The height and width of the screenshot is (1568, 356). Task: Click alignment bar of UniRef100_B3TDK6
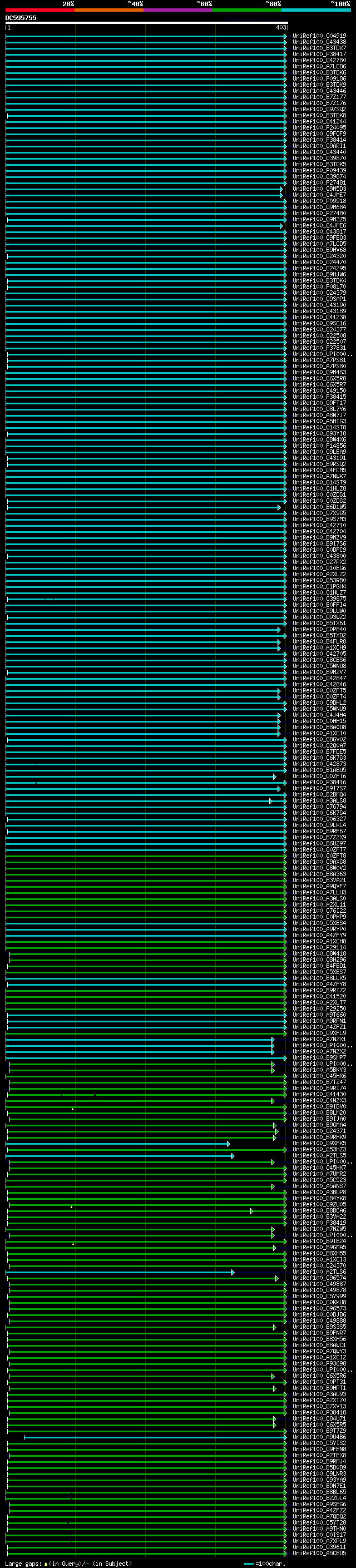[146, 72]
